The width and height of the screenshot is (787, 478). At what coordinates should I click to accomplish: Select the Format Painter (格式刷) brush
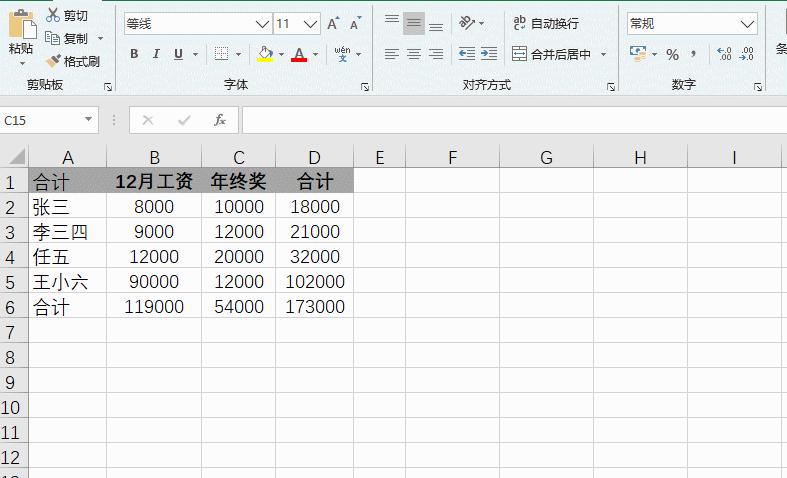[53, 61]
